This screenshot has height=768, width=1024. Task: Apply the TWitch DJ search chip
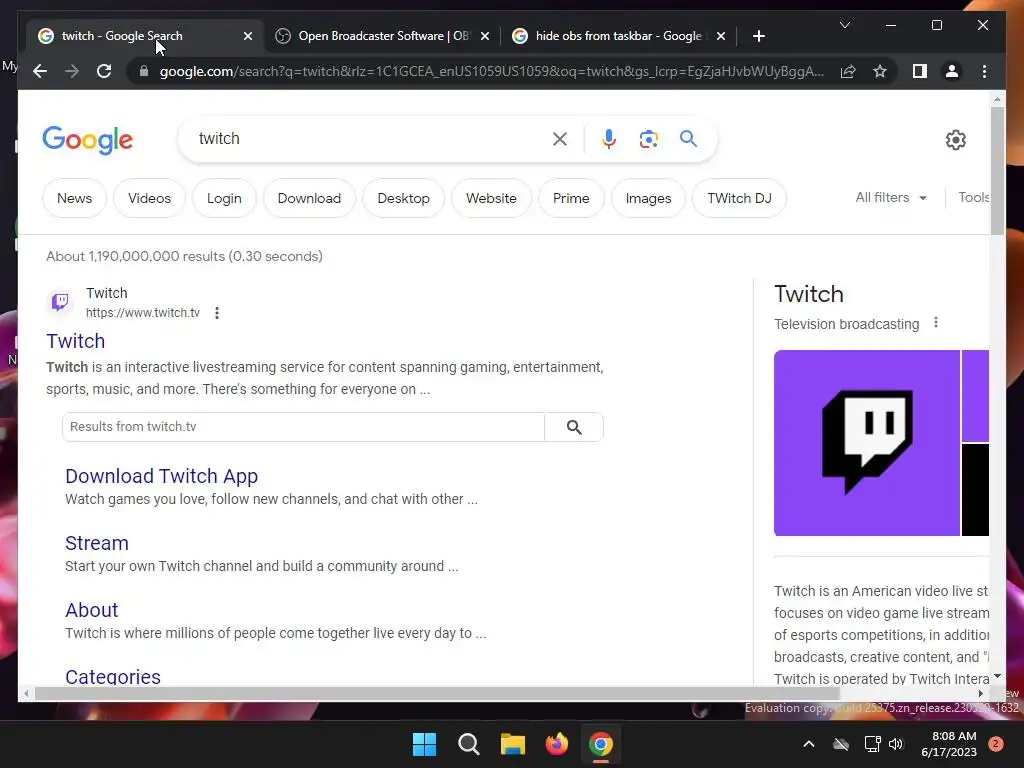pos(739,198)
